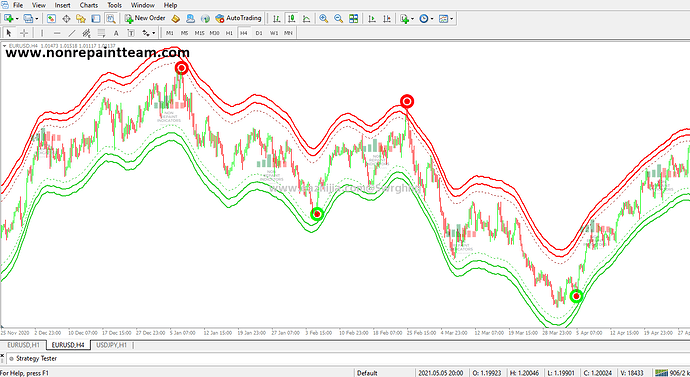
Task: Switch to D1 timeframe
Action: click(x=259, y=33)
